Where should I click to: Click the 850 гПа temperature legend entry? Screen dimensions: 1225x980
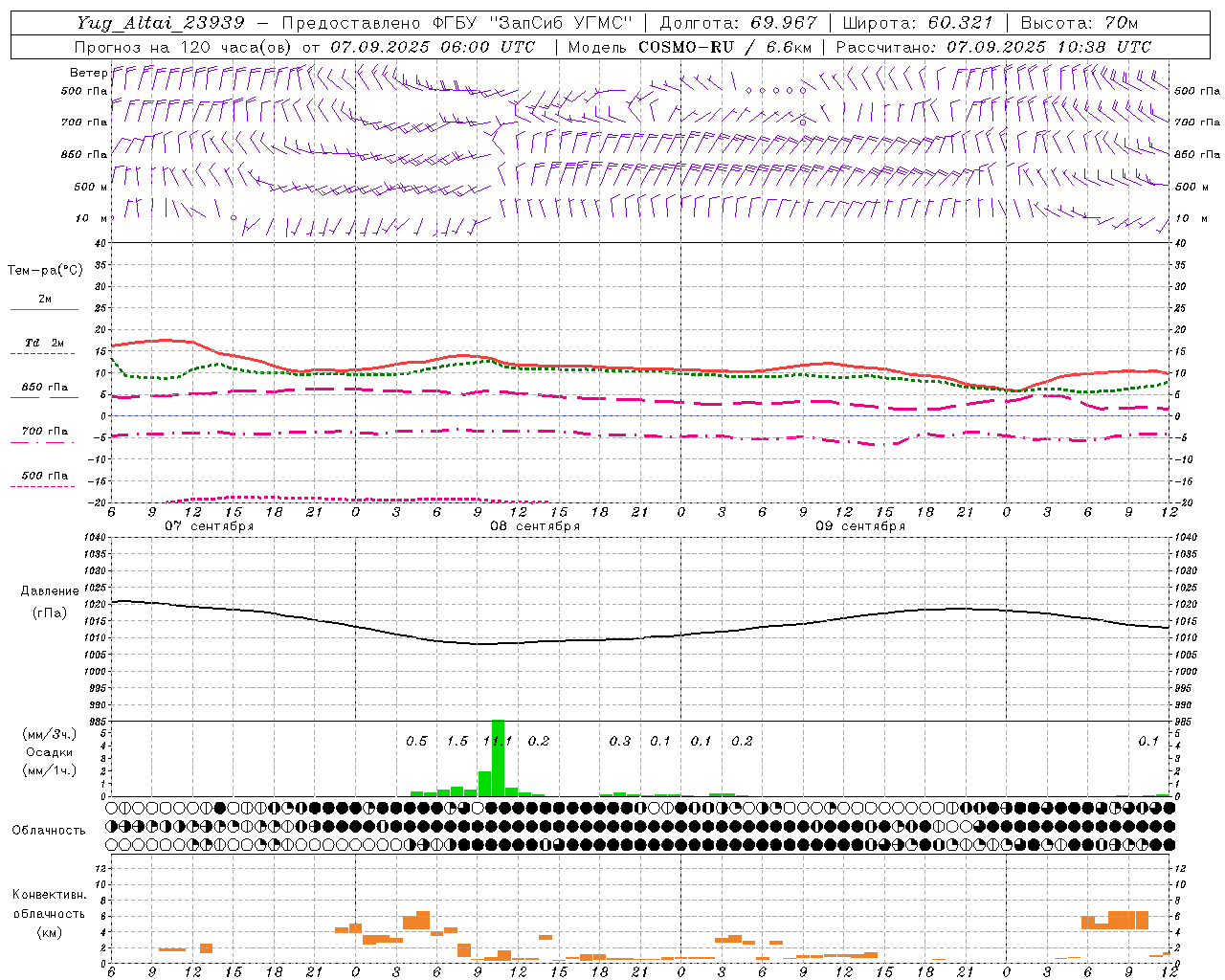pos(44,388)
